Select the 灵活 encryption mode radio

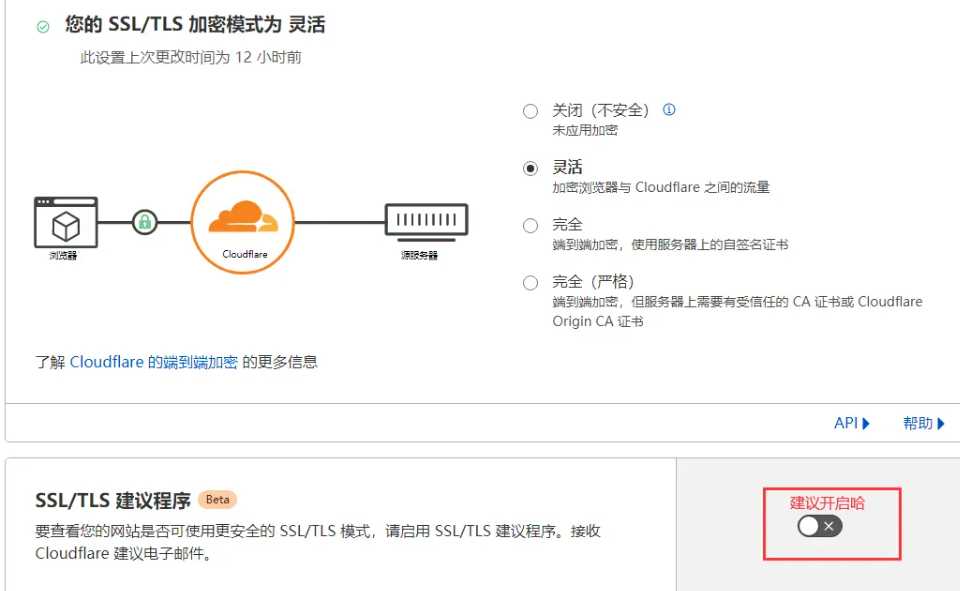[x=530, y=168]
